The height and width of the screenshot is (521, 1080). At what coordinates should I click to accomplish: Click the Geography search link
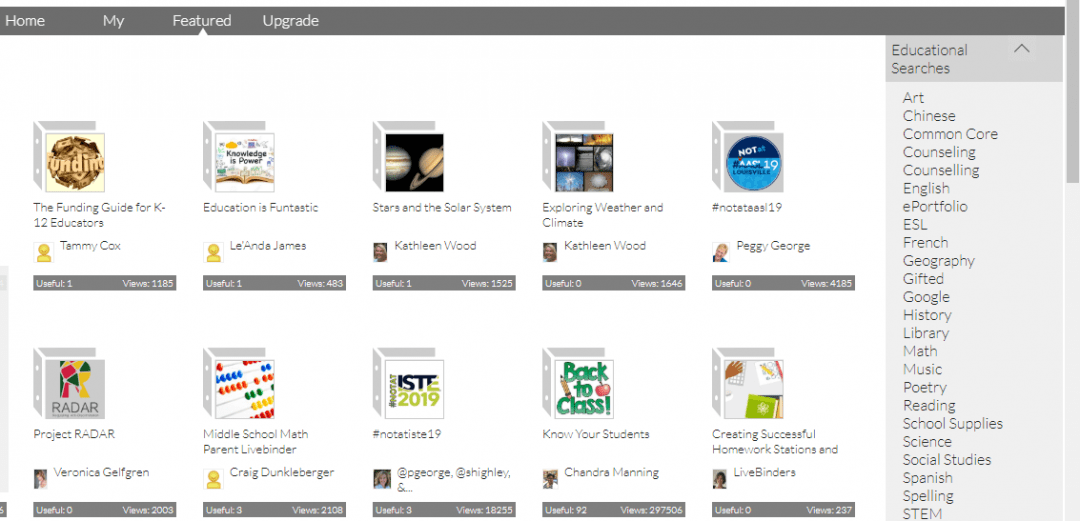[x=938, y=261]
